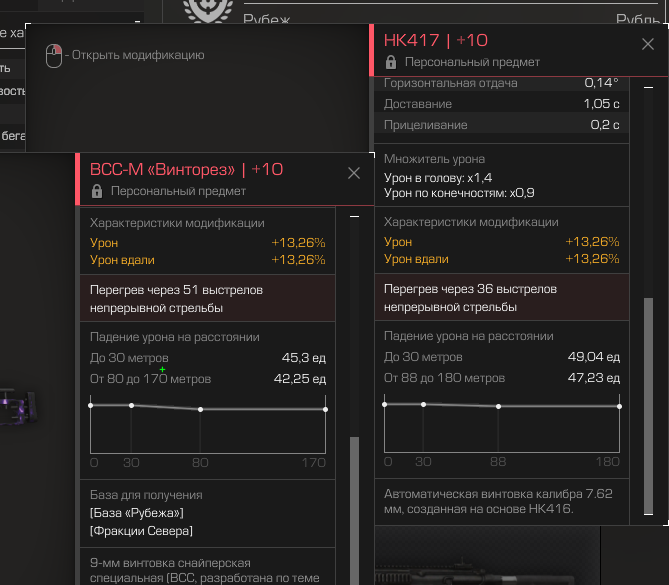
Task: Click 'Персональный предмет' under Винторез
Action: tap(178, 191)
